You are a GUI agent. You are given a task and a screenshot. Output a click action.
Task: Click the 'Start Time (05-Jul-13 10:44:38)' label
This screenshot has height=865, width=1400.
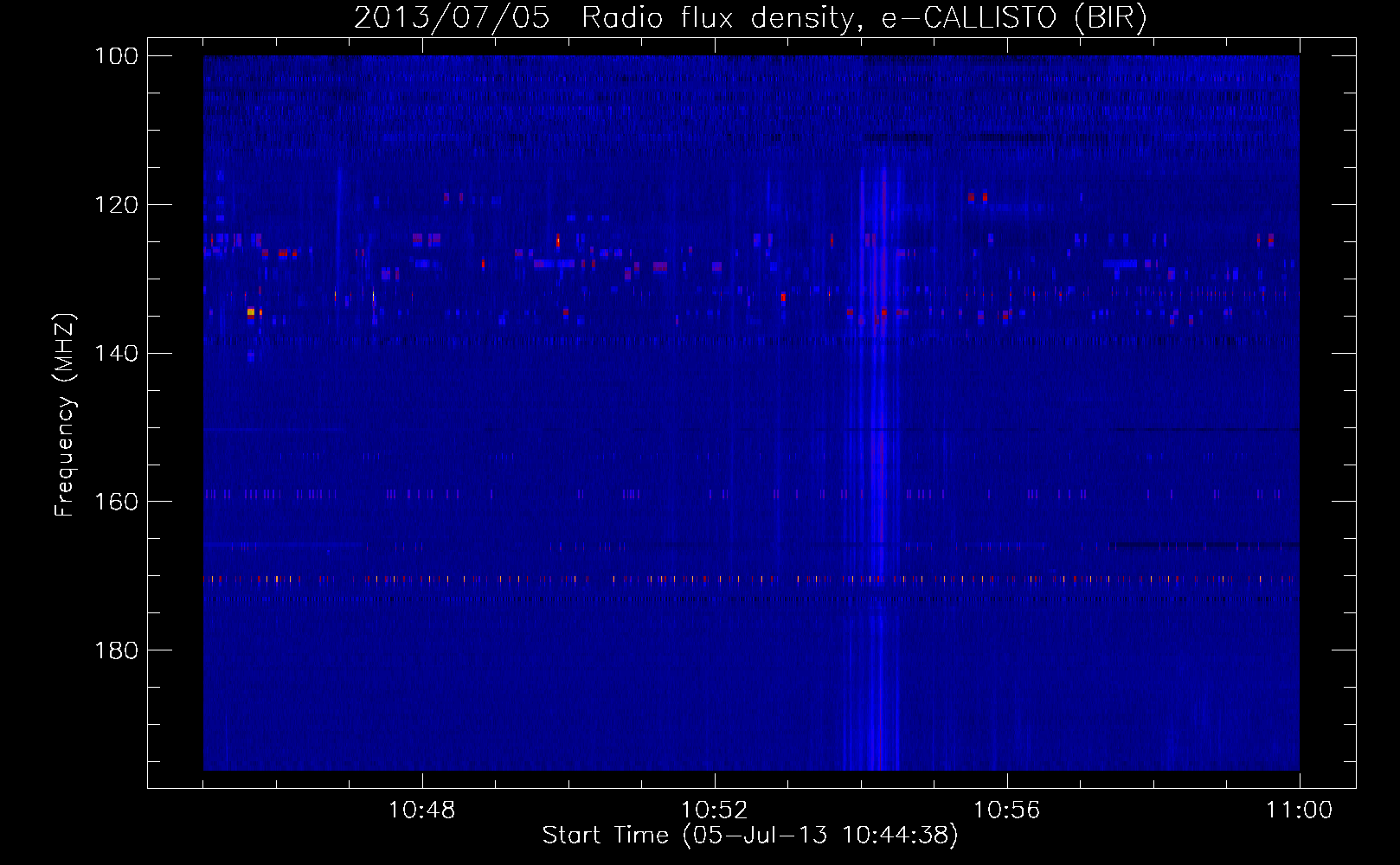click(x=750, y=836)
